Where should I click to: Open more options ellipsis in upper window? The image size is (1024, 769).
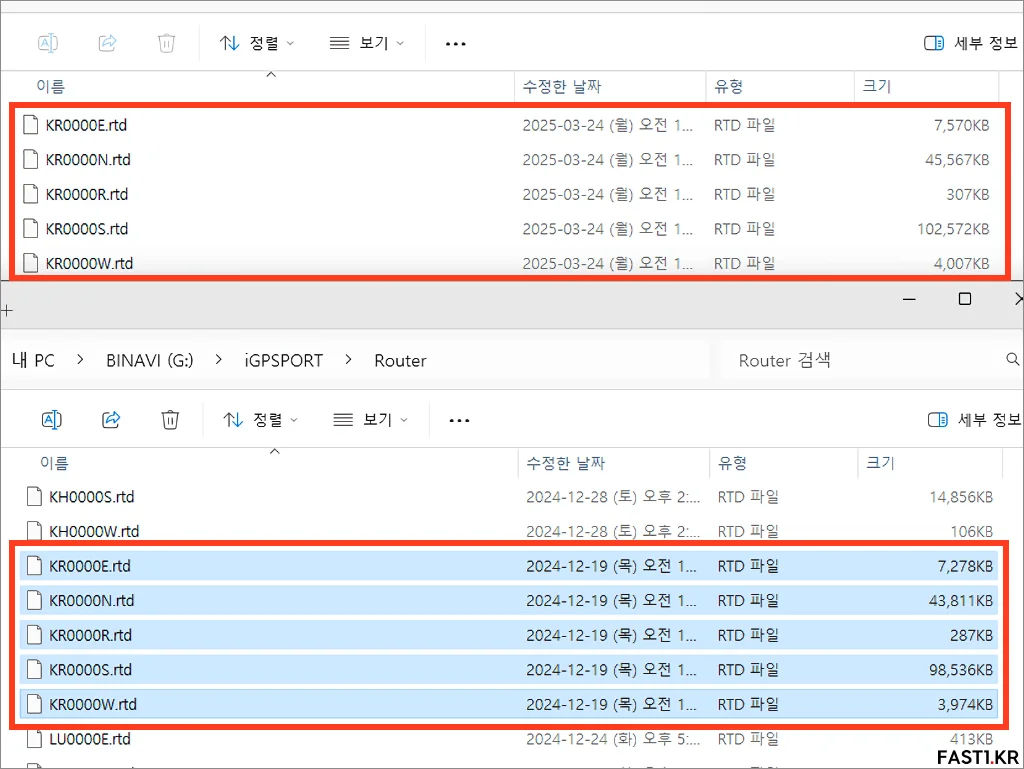tap(455, 44)
